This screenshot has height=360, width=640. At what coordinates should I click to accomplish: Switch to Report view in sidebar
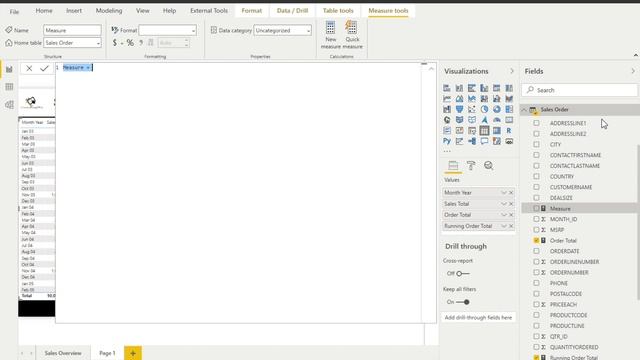point(9,69)
